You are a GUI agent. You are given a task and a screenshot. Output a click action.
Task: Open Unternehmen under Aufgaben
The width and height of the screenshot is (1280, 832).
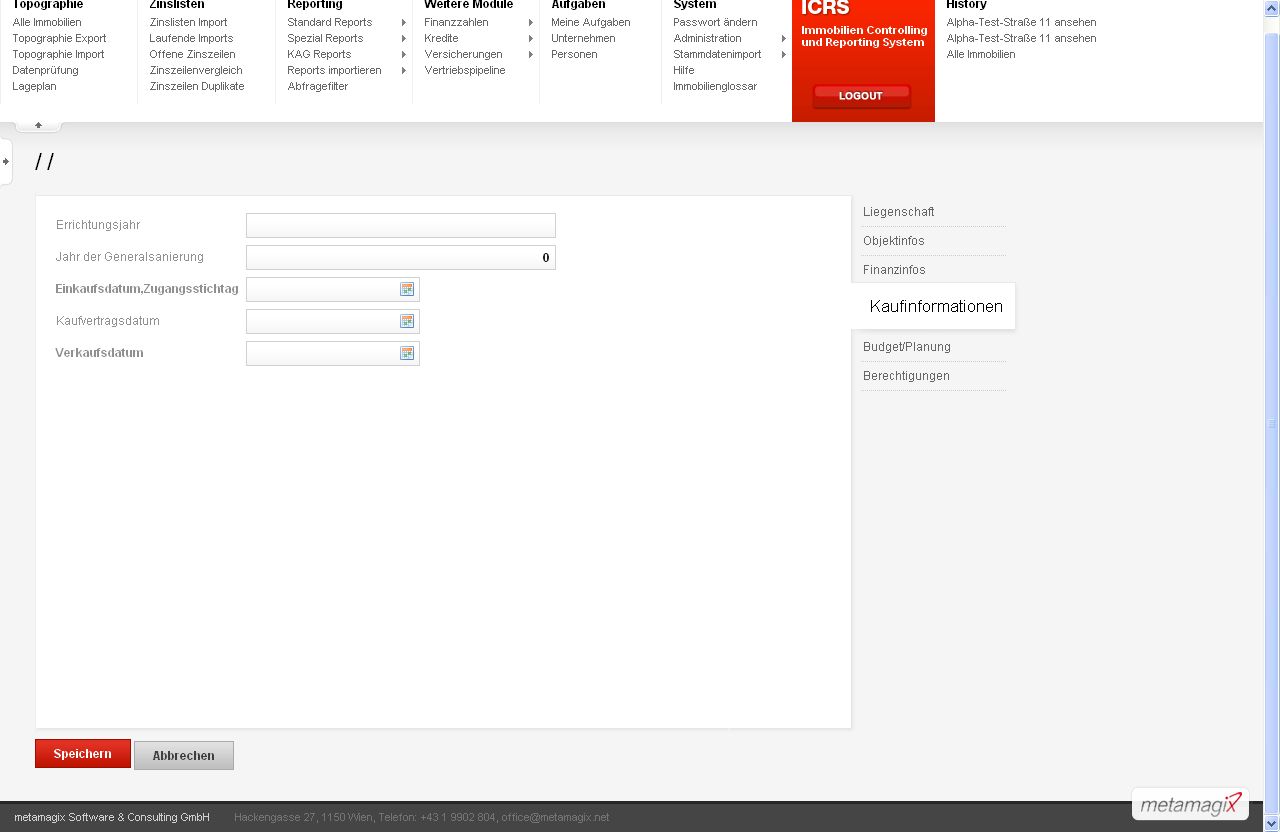click(583, 38)
